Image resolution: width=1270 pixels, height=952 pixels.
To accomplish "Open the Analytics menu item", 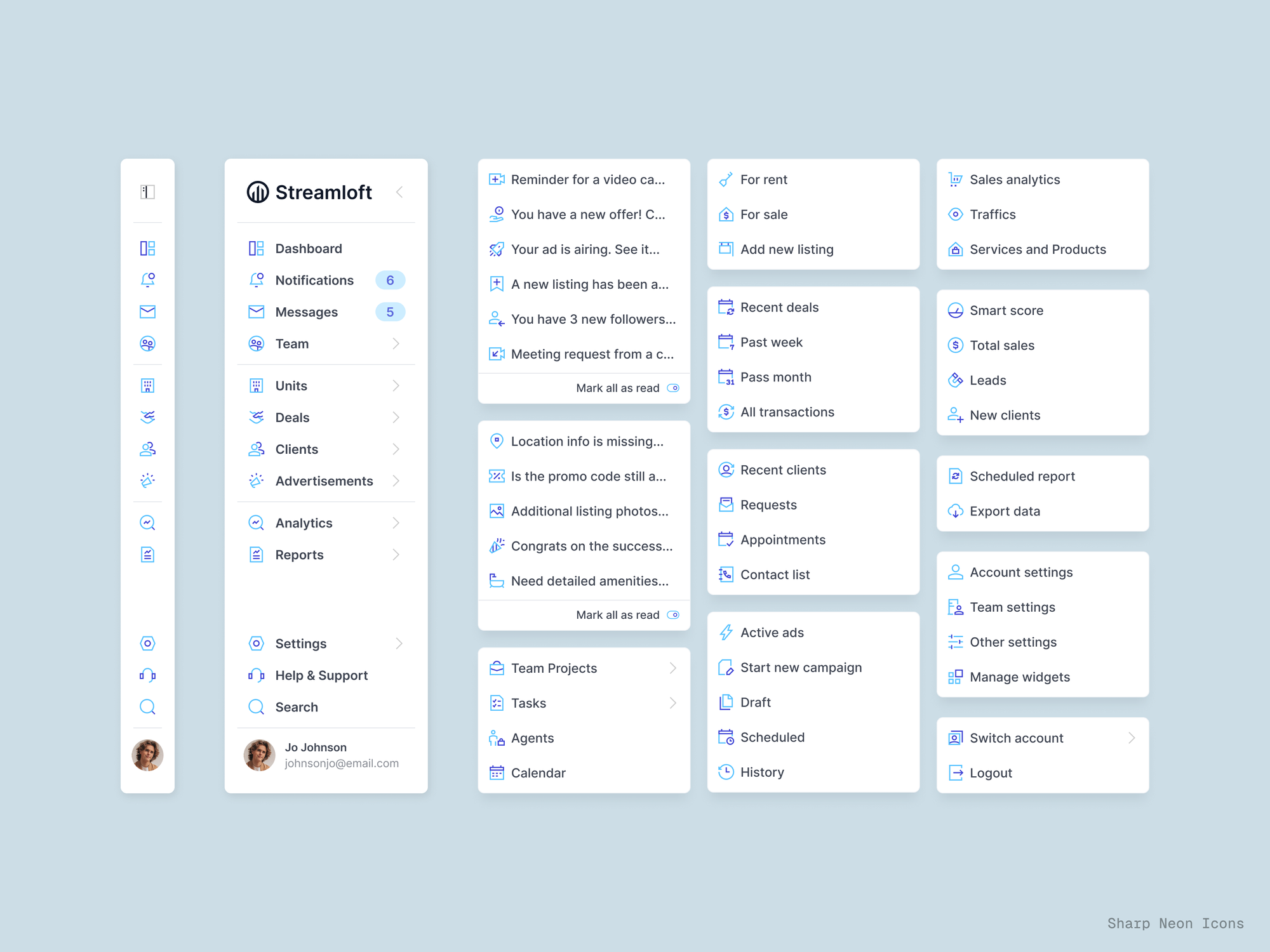I will 304,523.
